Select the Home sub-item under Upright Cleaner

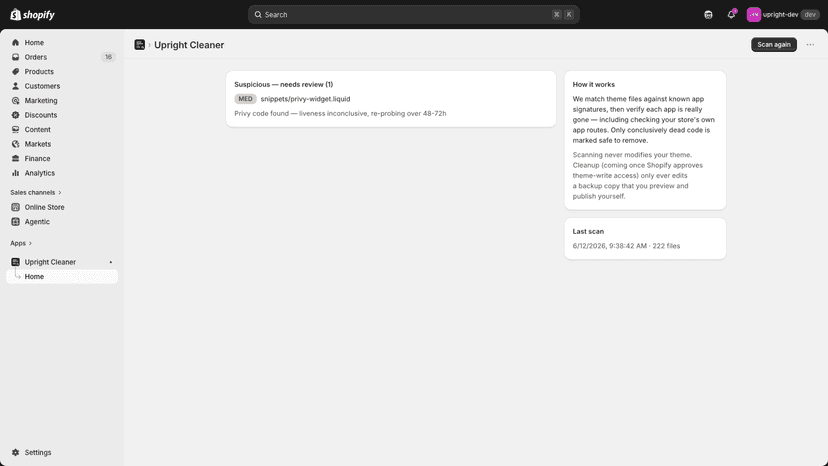coord(62,276)
